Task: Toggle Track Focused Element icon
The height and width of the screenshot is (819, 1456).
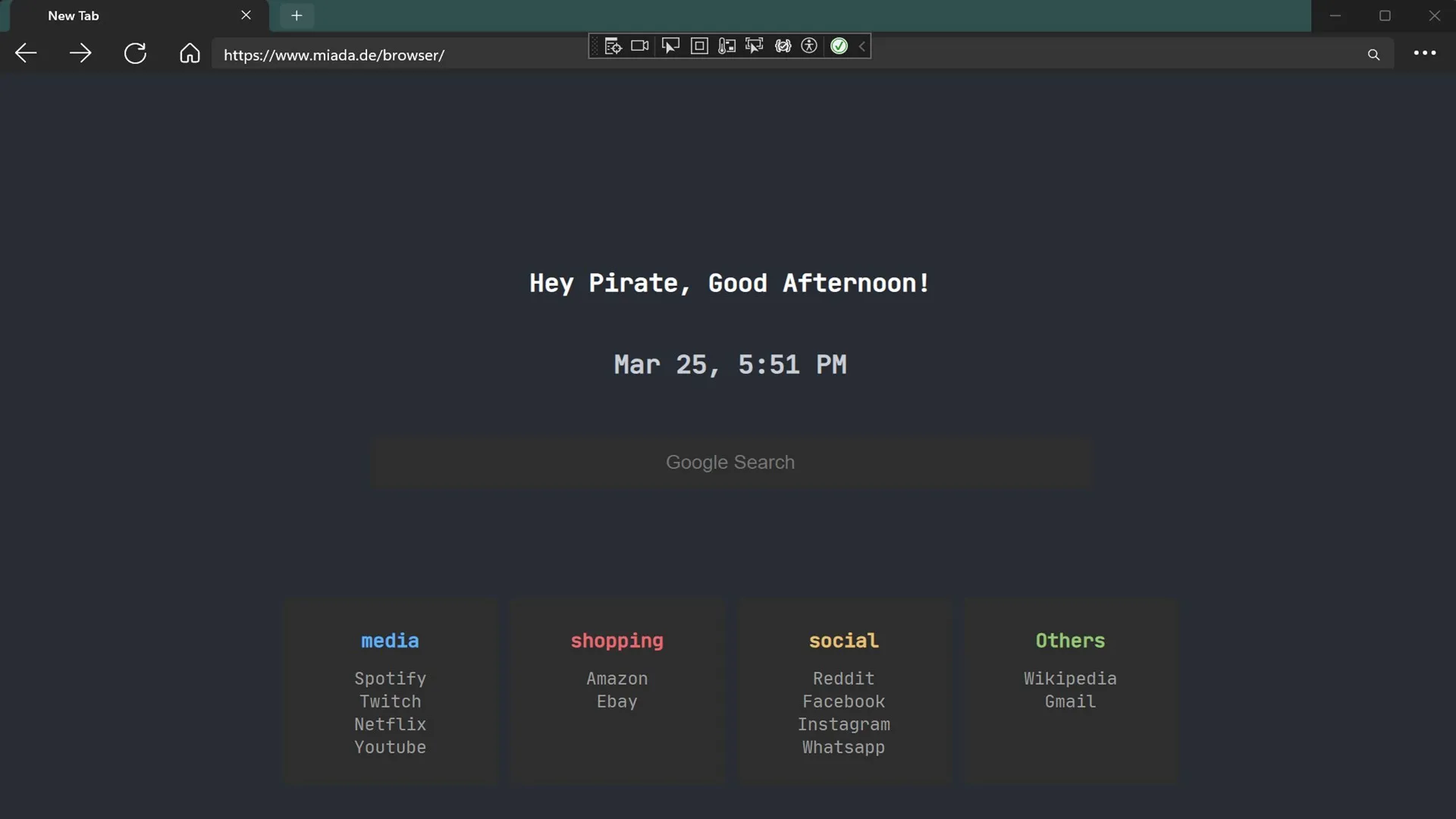Action: click(754, 46)
